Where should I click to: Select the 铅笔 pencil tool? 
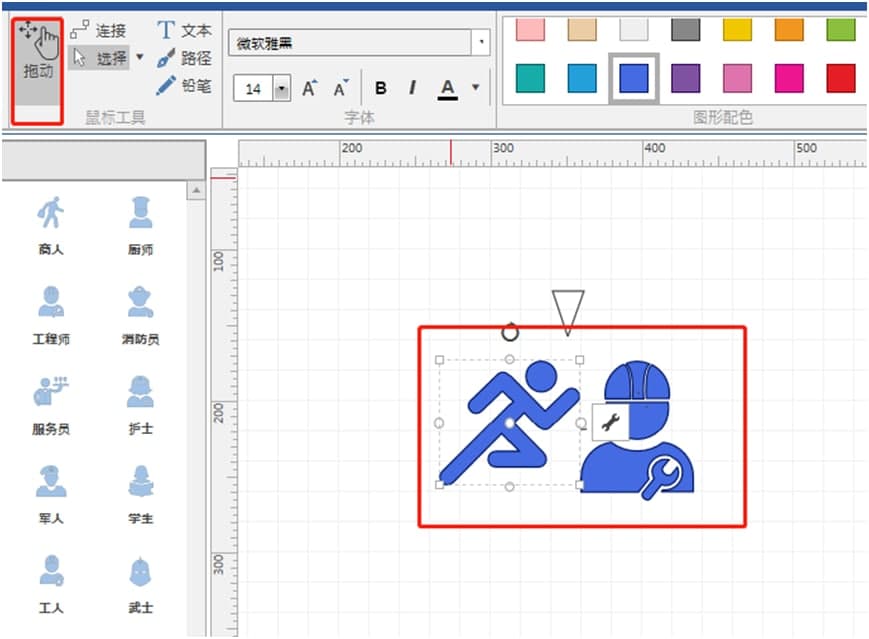click(x=185, y=85)
